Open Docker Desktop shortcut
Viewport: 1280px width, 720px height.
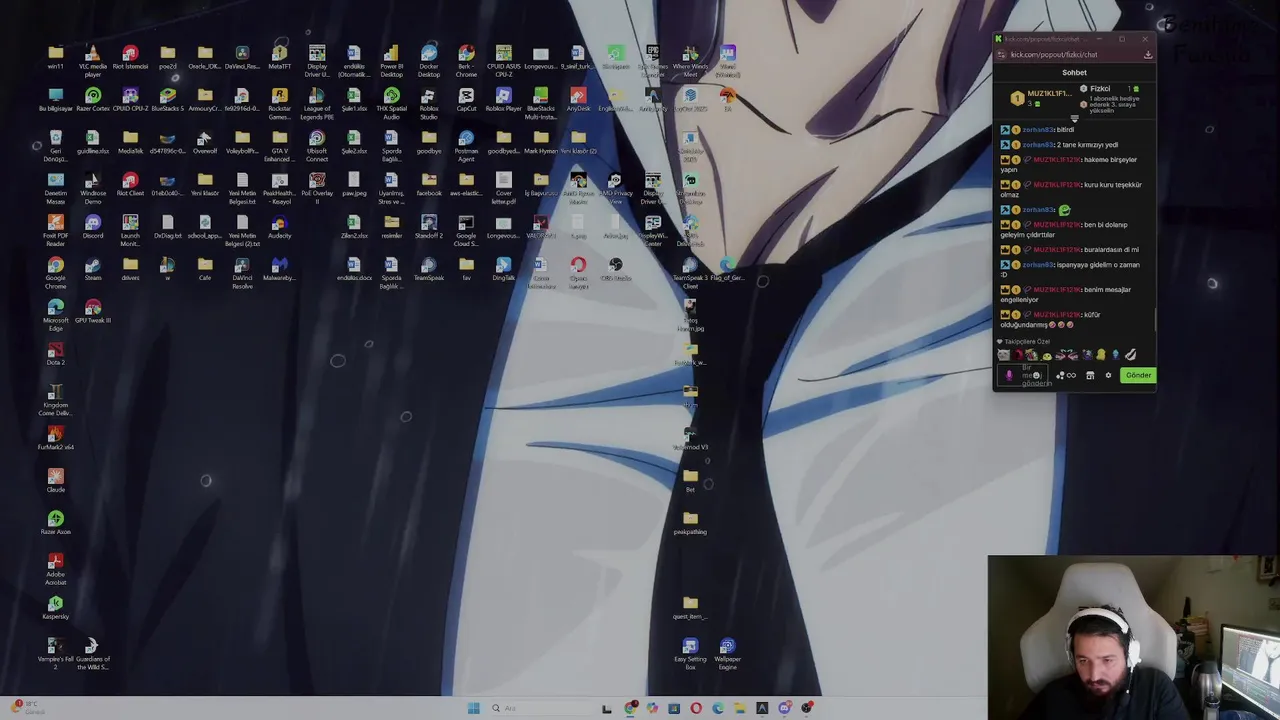[429, 60]
